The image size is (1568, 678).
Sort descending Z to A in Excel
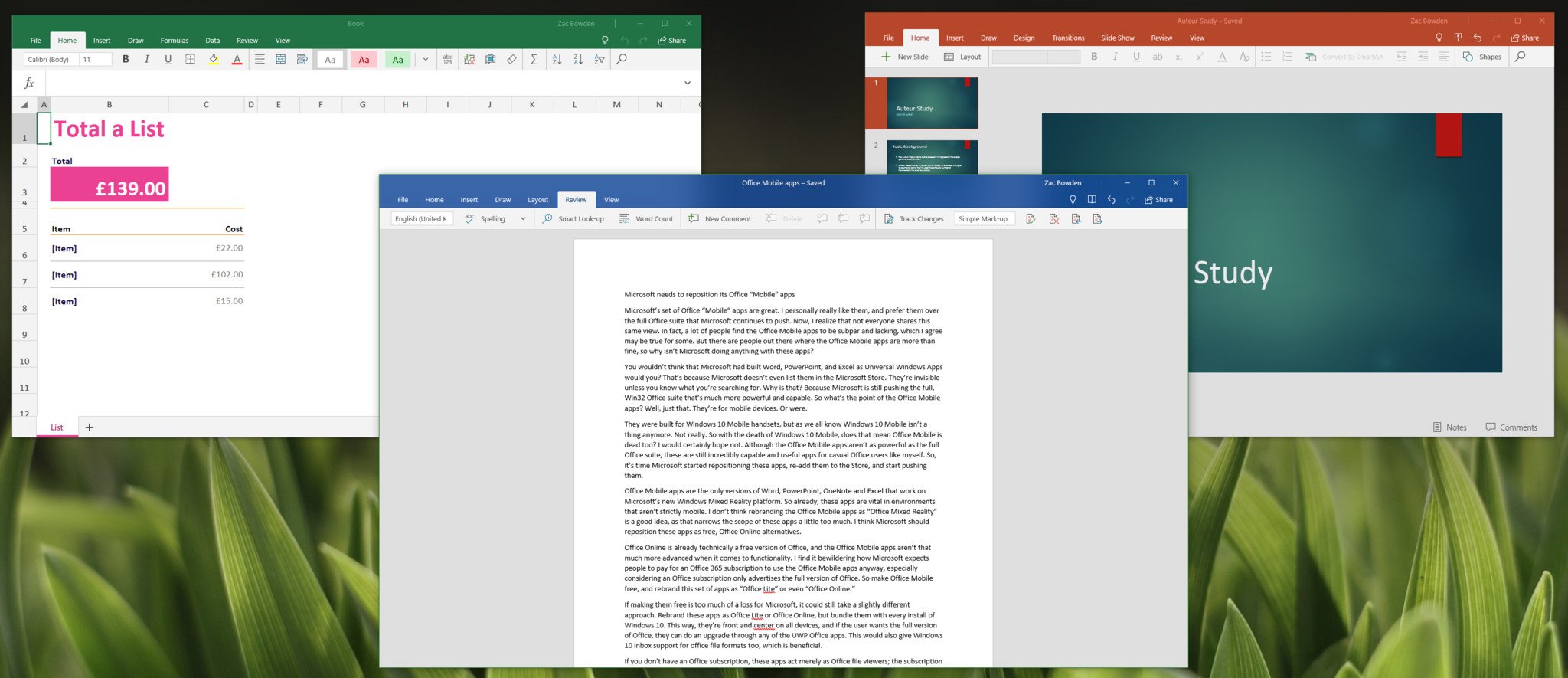[578, 59]
